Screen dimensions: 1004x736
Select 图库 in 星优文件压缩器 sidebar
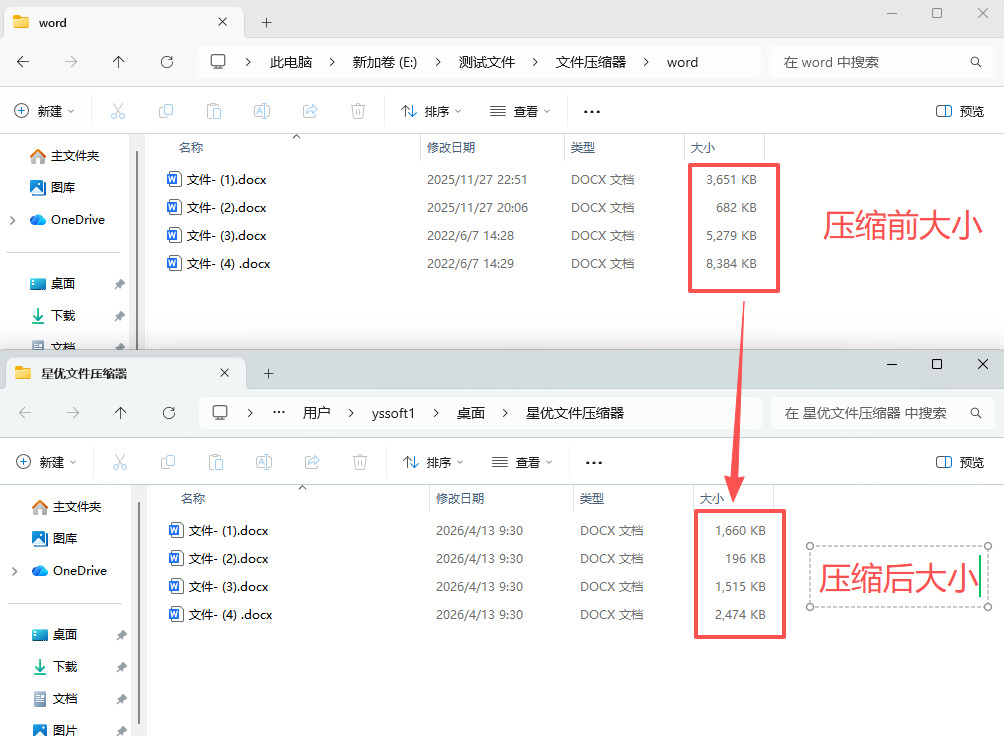tap(55, 538)
